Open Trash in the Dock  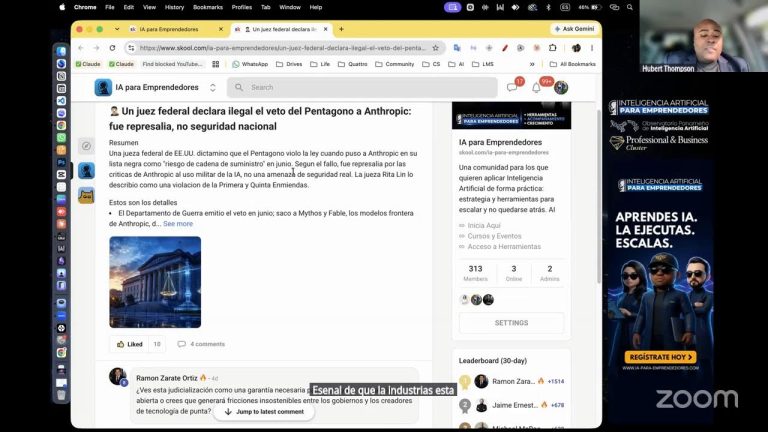(x=61, y=395)
